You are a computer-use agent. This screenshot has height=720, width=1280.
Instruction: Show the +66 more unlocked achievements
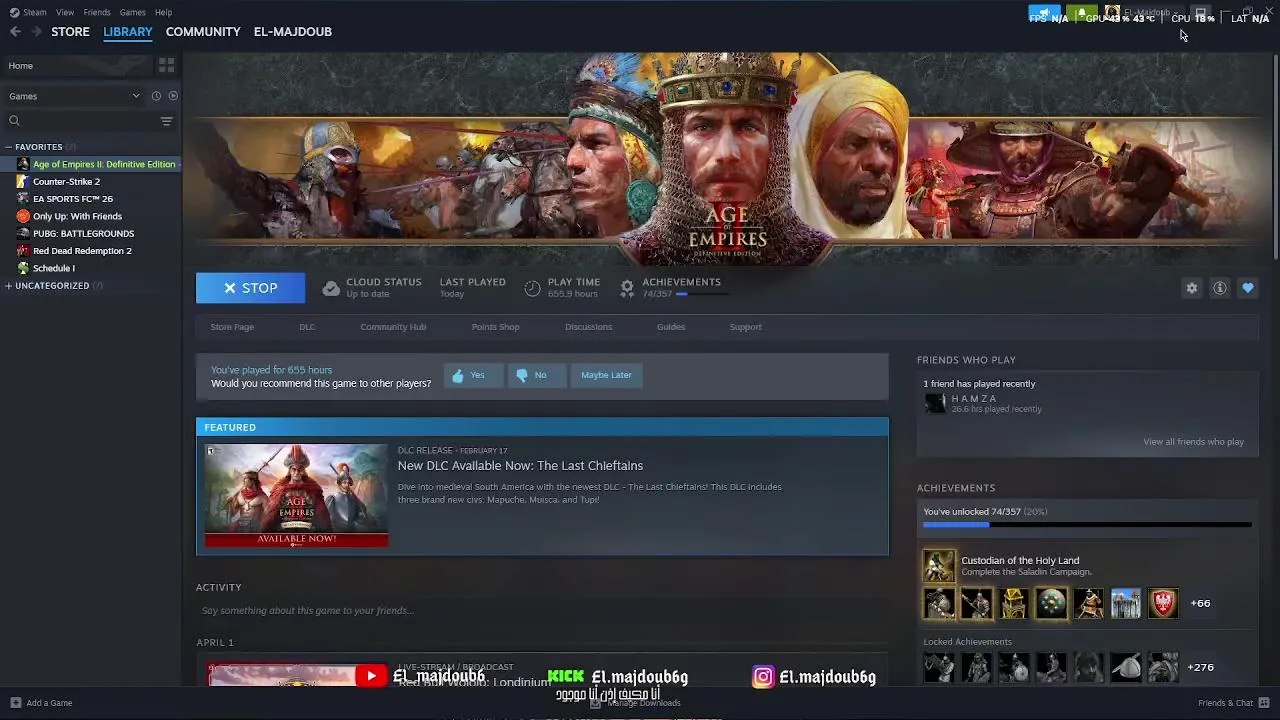tap(1200, 604)
